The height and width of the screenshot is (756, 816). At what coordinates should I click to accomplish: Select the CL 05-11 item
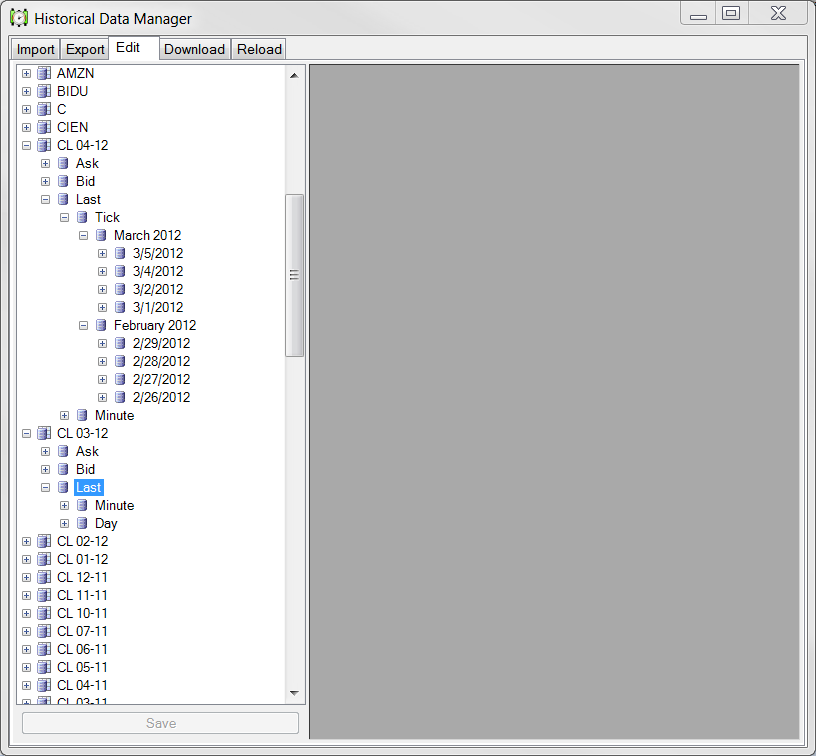point(82,668)
